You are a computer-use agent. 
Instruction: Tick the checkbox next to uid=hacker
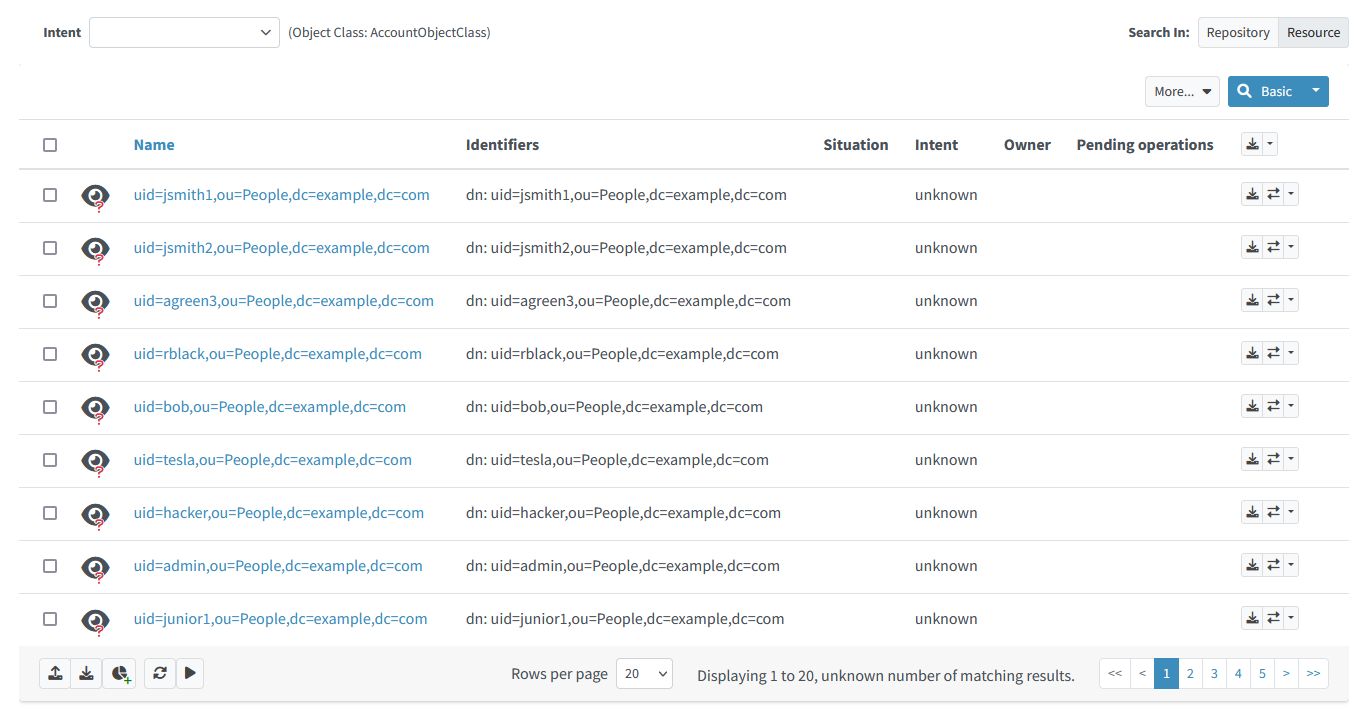[x=50, y=513]
